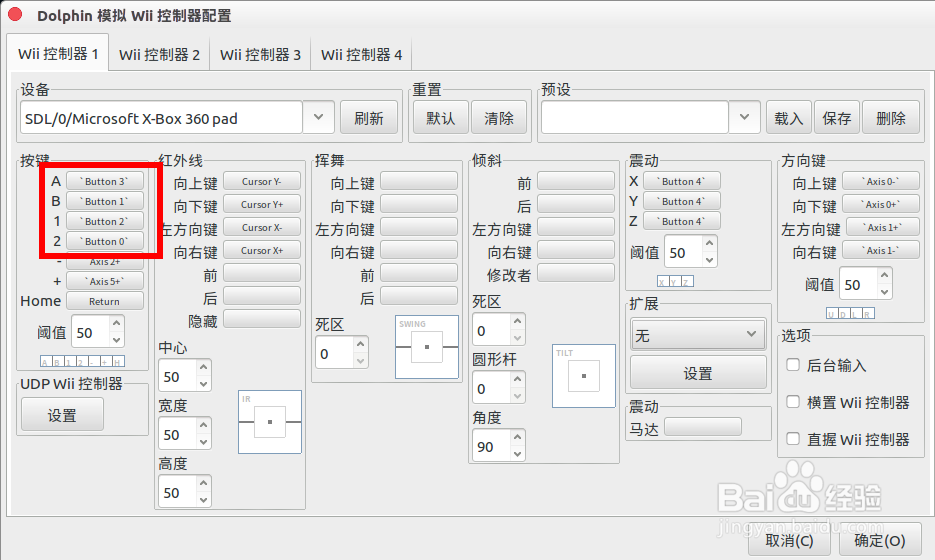Click the A button mapping 'Button 3'
The height and width of the screenshot is (560, 935).
[x=105, y=181]
